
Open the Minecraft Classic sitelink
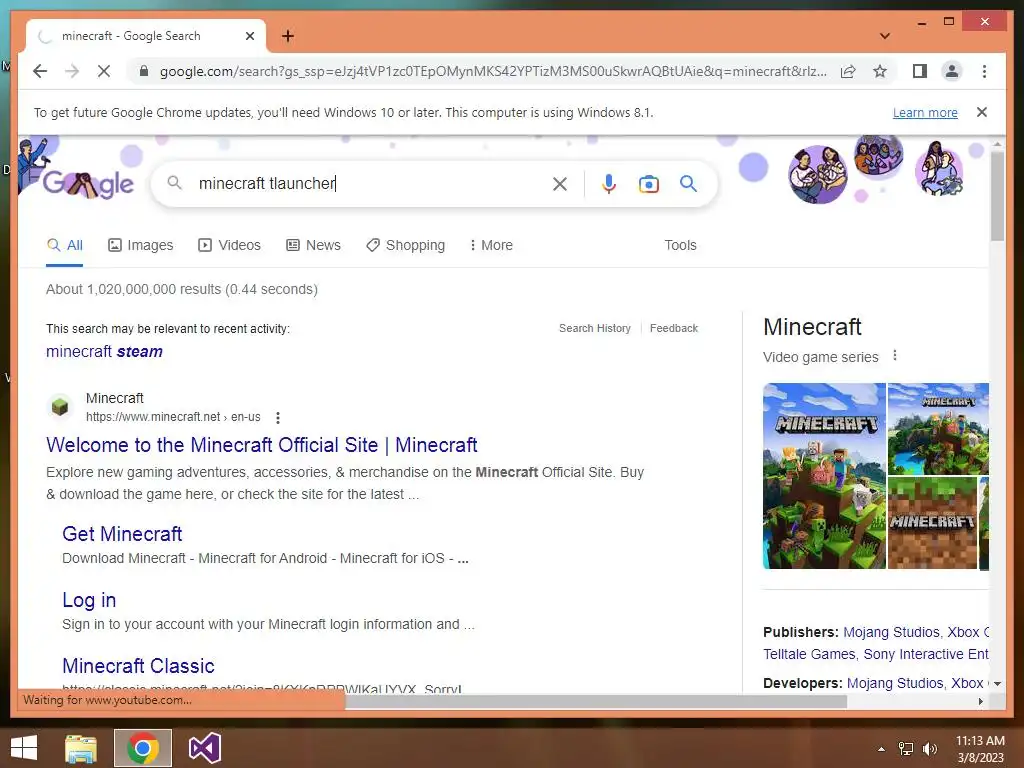tap(138, 665)
